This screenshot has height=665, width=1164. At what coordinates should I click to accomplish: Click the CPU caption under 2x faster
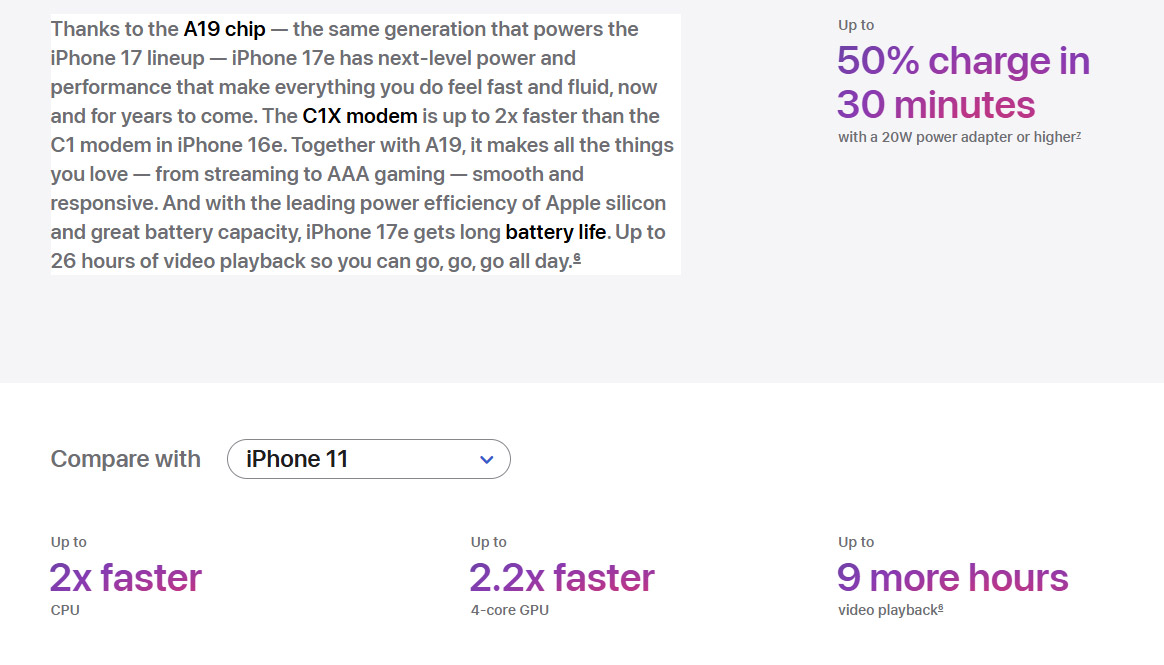65,608
